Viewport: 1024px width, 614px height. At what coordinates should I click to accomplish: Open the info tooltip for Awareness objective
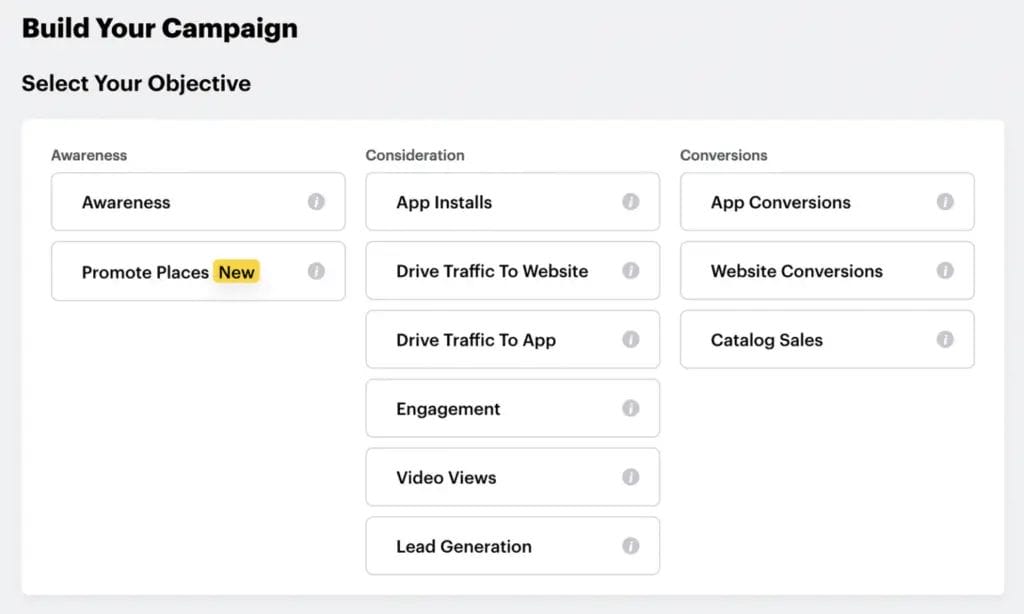point(317,201)
